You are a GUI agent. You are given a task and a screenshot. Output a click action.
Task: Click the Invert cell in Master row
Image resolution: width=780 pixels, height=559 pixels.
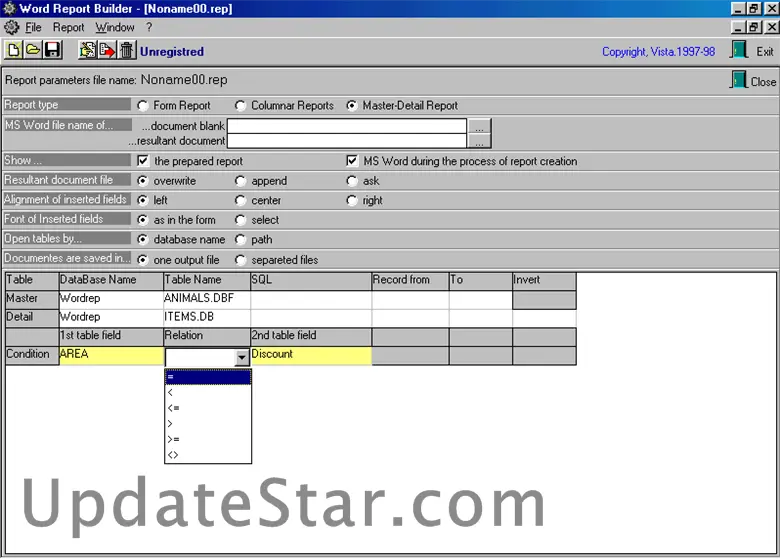(x=544, y=299)
